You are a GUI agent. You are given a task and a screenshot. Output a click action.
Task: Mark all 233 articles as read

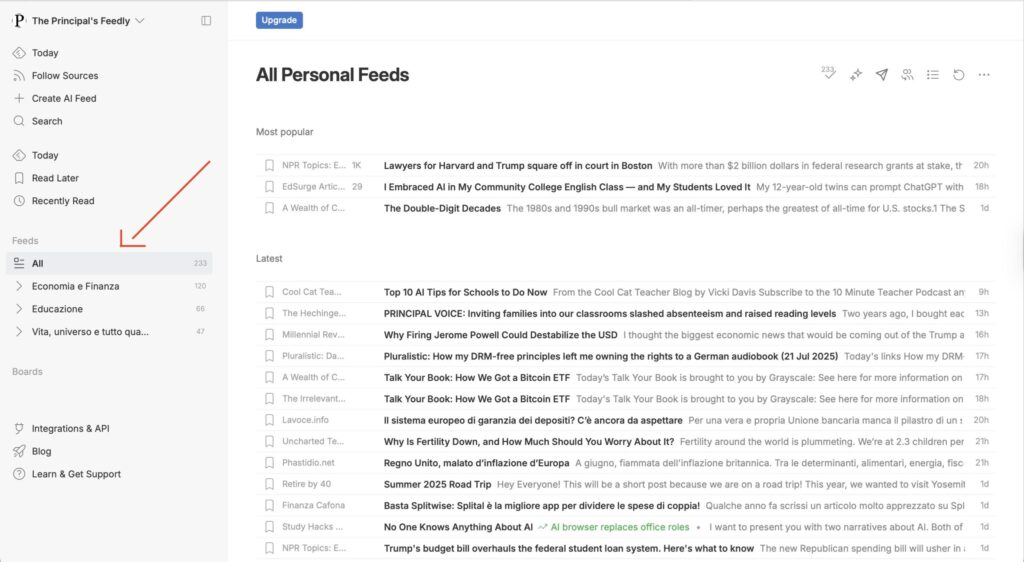point(829,75)
